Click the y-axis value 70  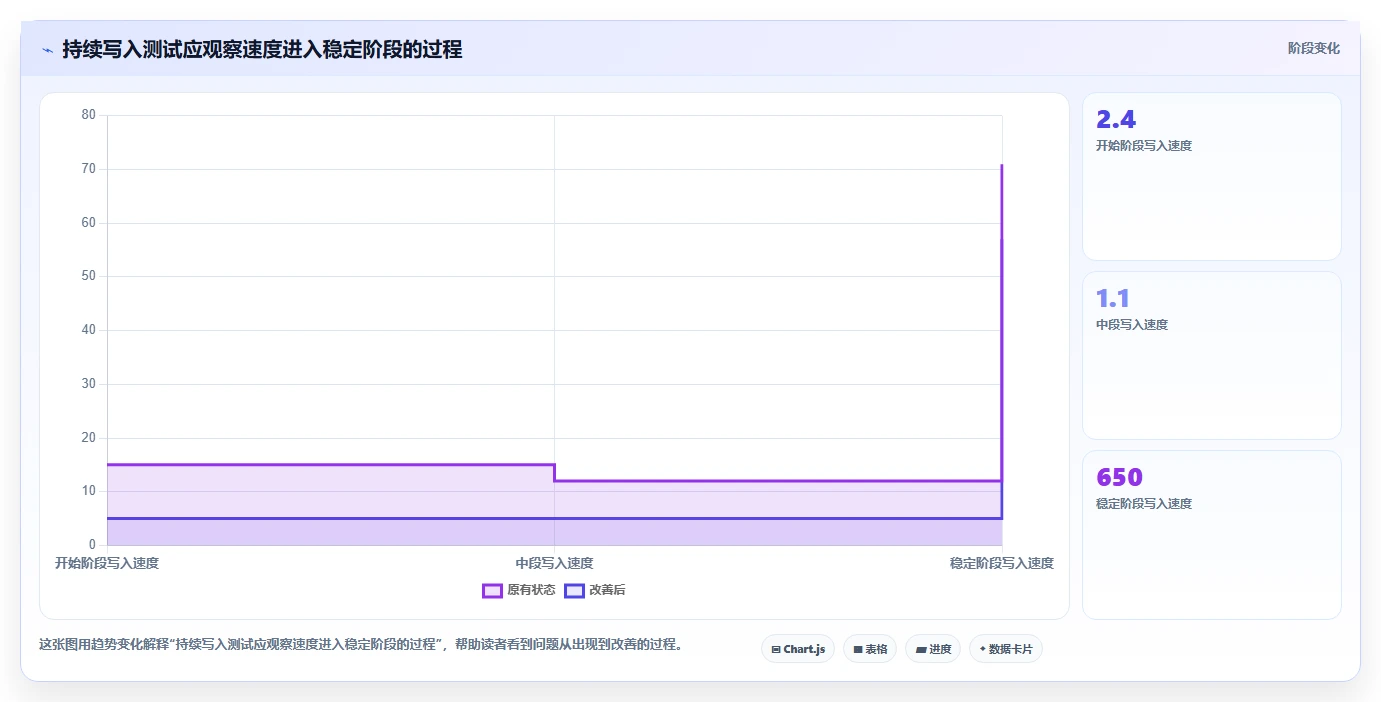coord(89,169)
